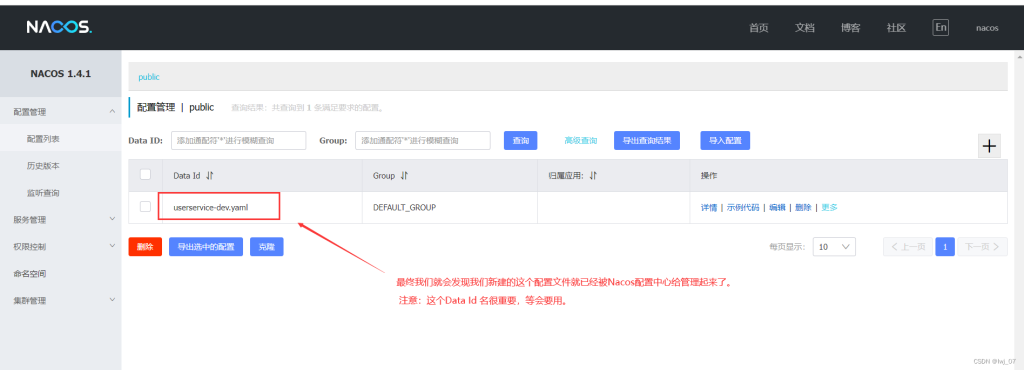The width and height of the screenshot is (1024, 370).
Task: Expand the 服务管理 sidebar section
Action: (112, 219)
